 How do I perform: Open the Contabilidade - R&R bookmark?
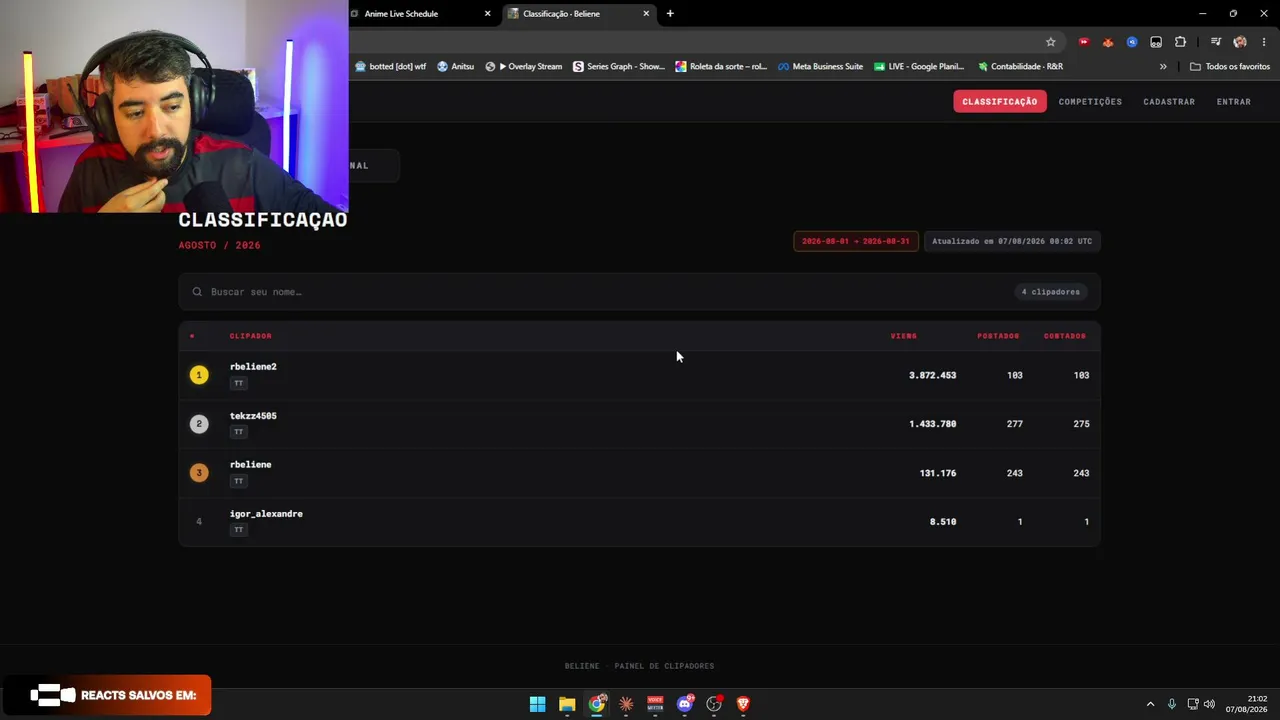pyautogui.click(x=1021, y=67)
